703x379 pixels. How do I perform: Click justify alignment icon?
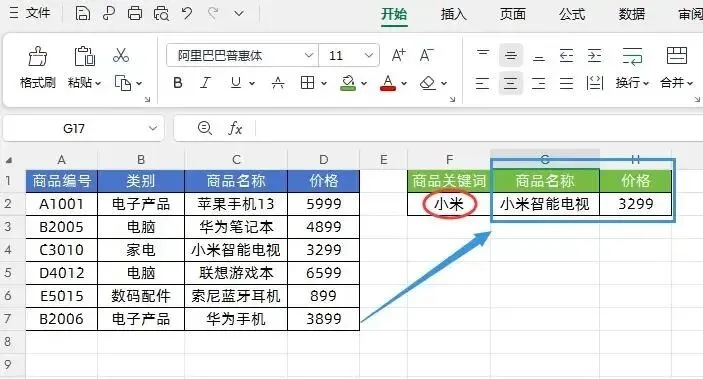(566, 83)
